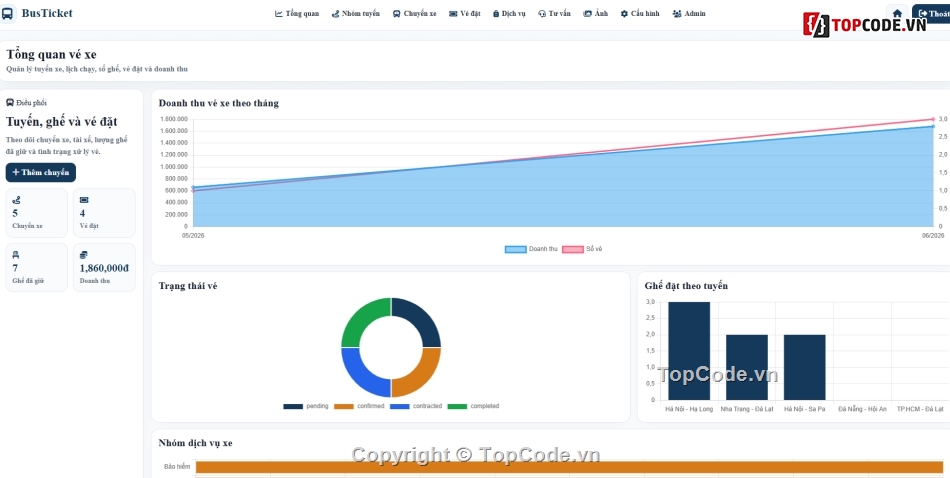Open Cấu hình settings menu

pos(640,13)
